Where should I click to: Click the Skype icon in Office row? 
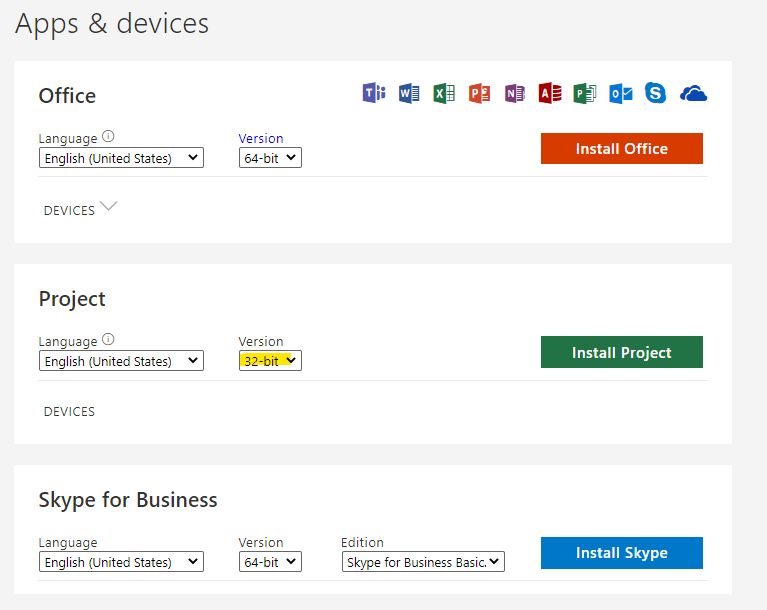(655, 93)
